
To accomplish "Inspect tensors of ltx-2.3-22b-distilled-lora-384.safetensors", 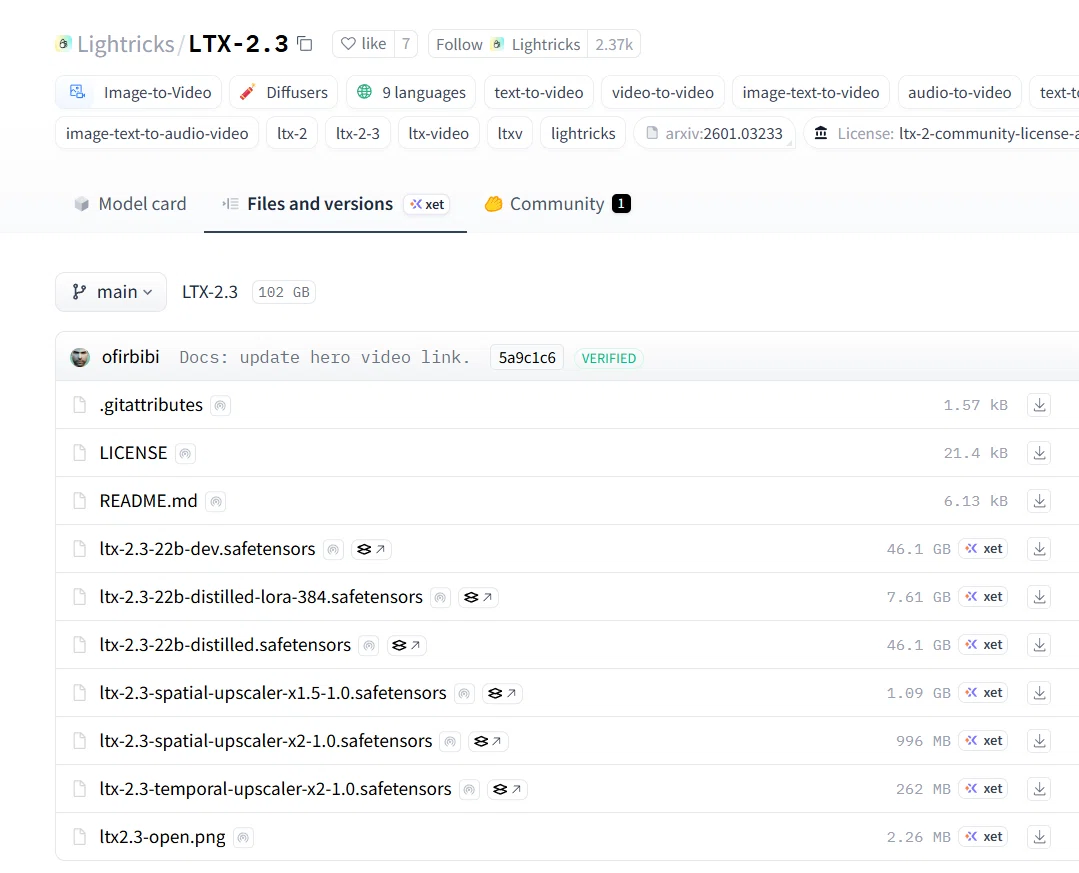I will [x=479, y=598].
